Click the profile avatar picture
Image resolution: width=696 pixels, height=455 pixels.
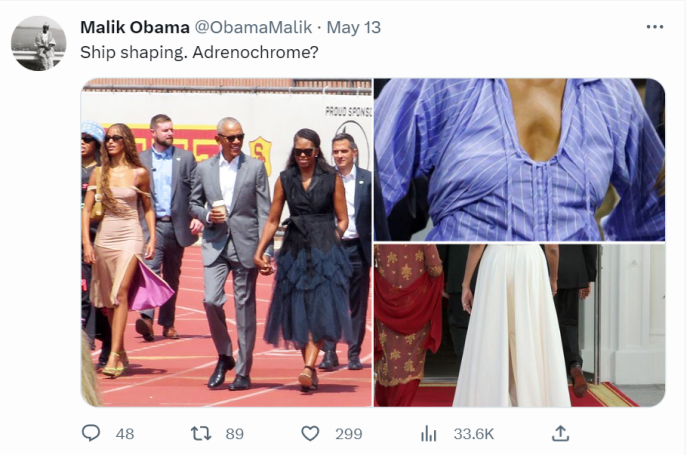(38, 43)
